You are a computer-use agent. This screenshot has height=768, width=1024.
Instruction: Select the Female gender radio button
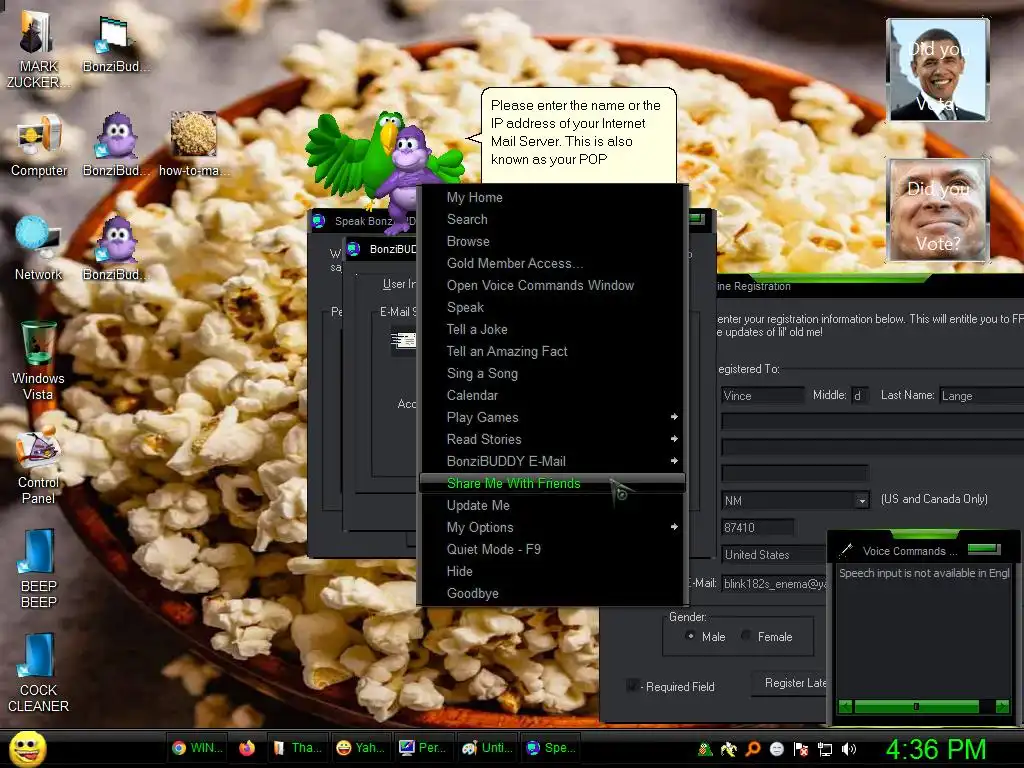pos(746,636)
